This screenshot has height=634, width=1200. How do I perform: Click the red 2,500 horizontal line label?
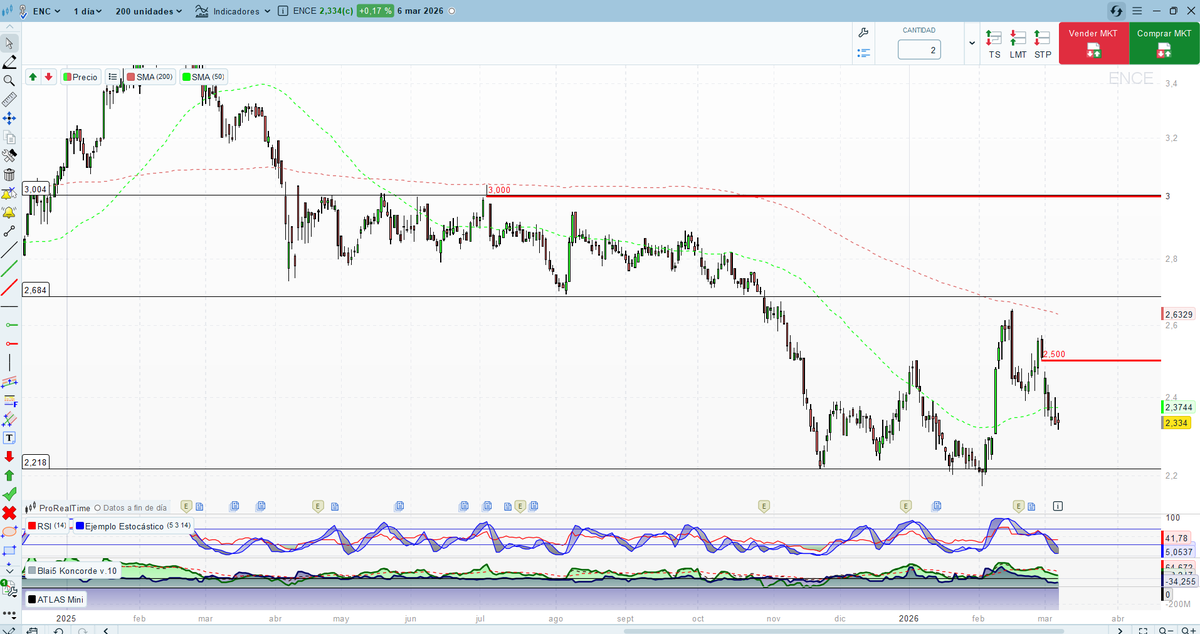coord(1053,354)
